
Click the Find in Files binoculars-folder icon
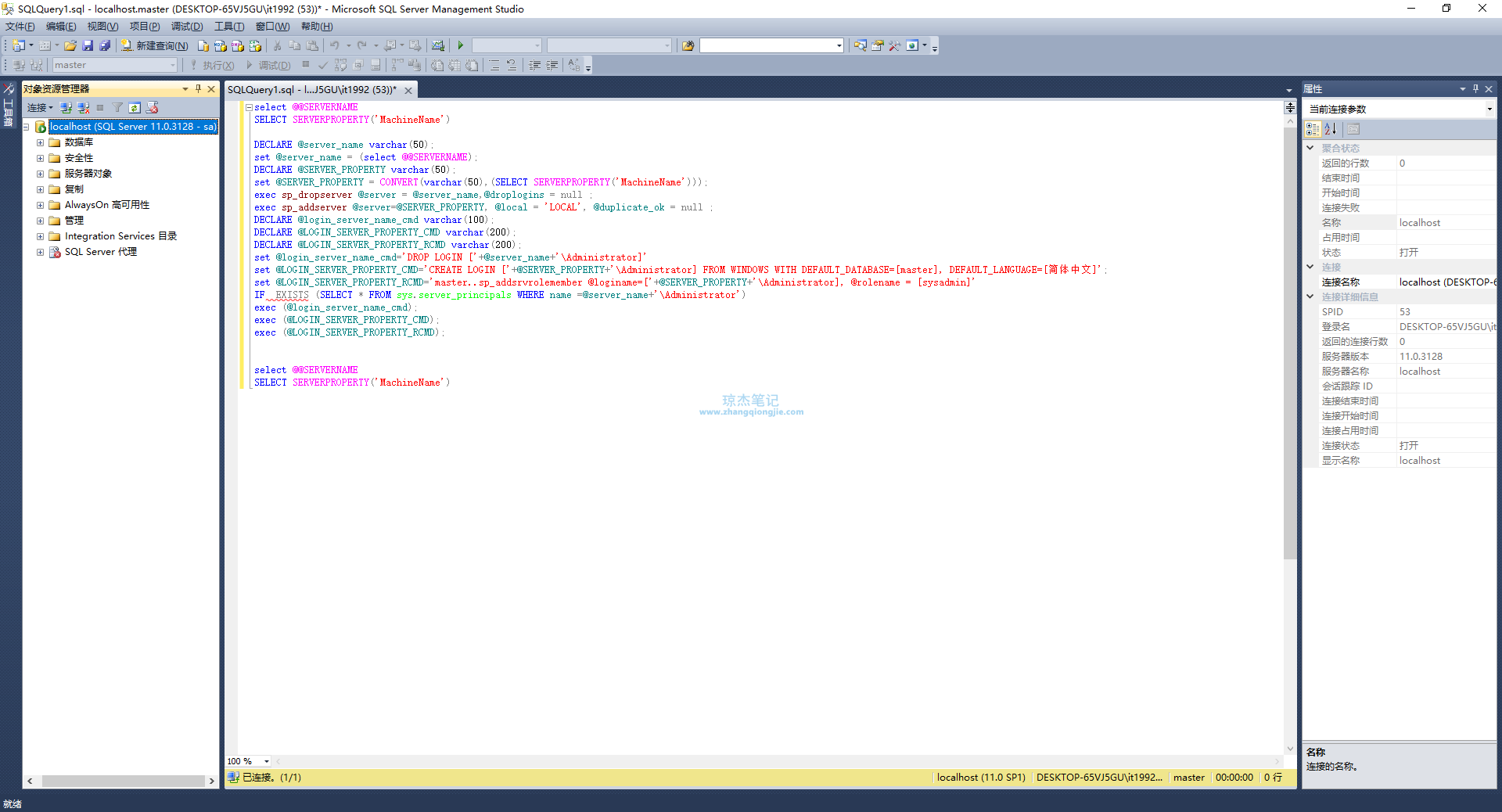[x=688, y=46]
